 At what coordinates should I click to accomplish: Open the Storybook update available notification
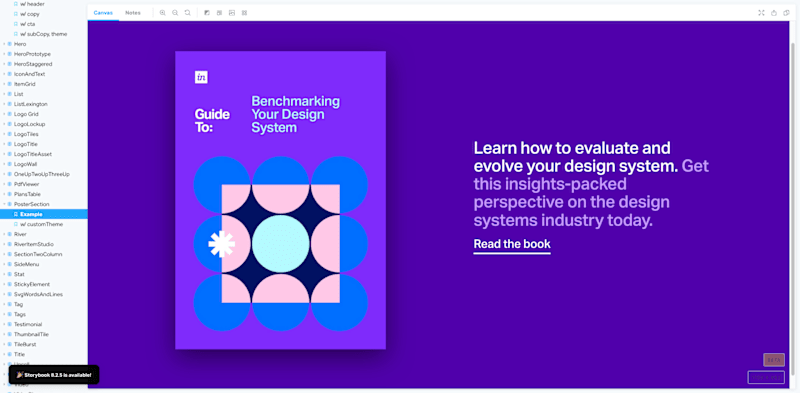point(54,375)
